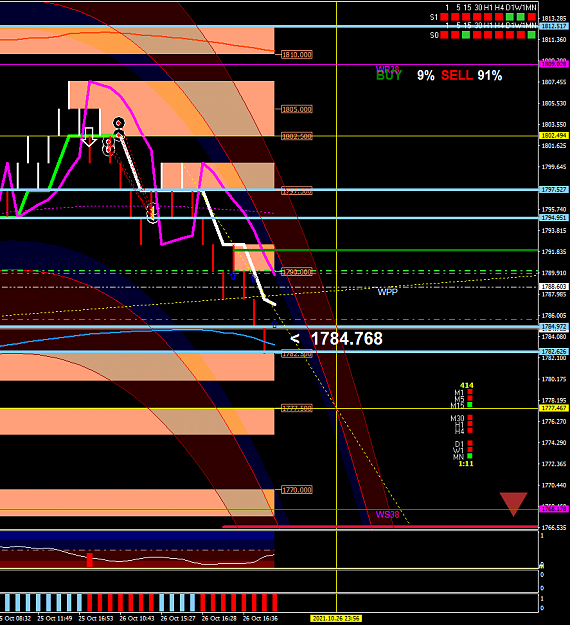Click the red W1 square in the trend panel
Image resolution: width=570 pixels, height=625 pixels.
470,450
